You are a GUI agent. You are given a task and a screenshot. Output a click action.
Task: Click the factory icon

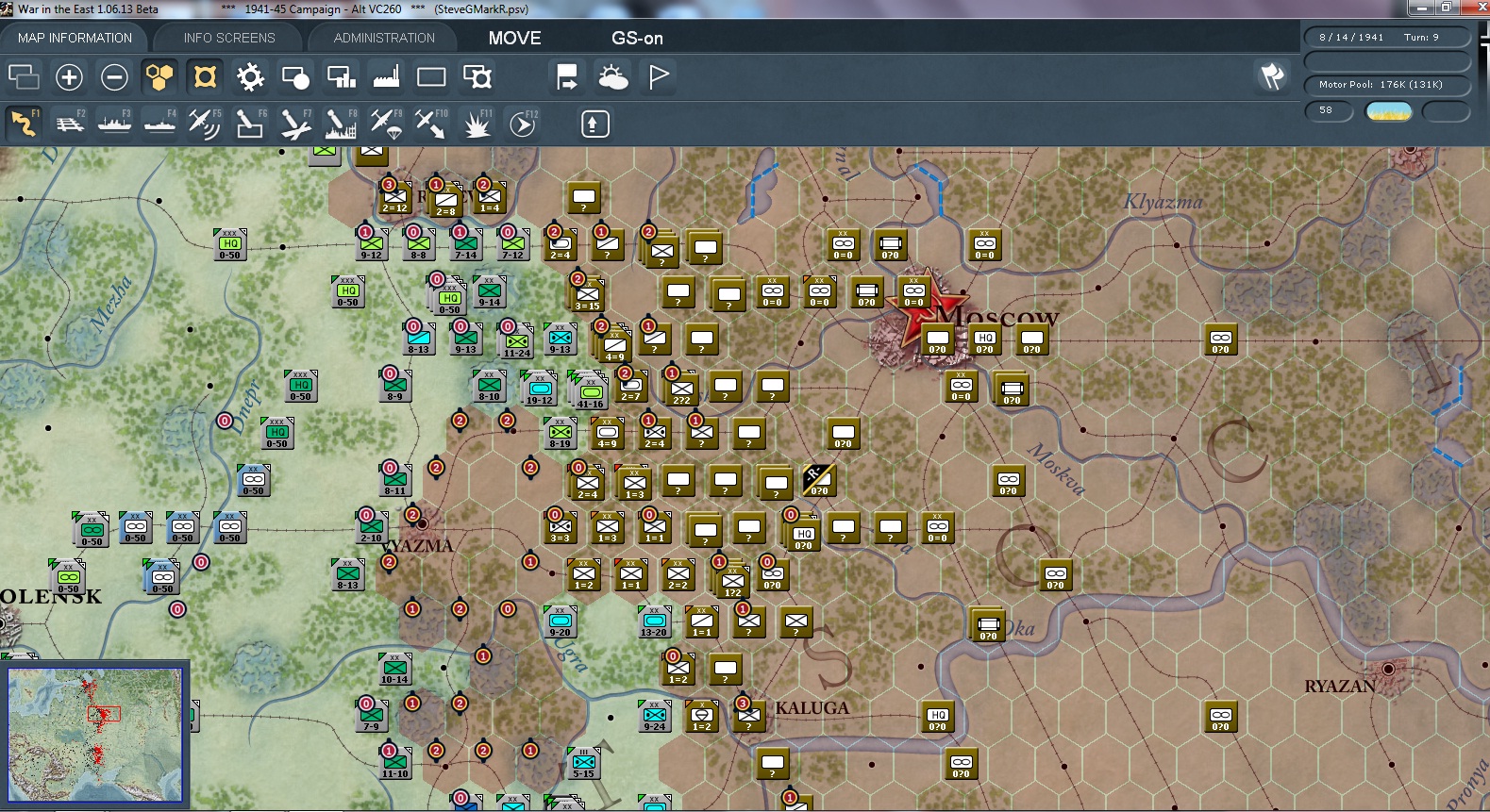click(386, 76)
